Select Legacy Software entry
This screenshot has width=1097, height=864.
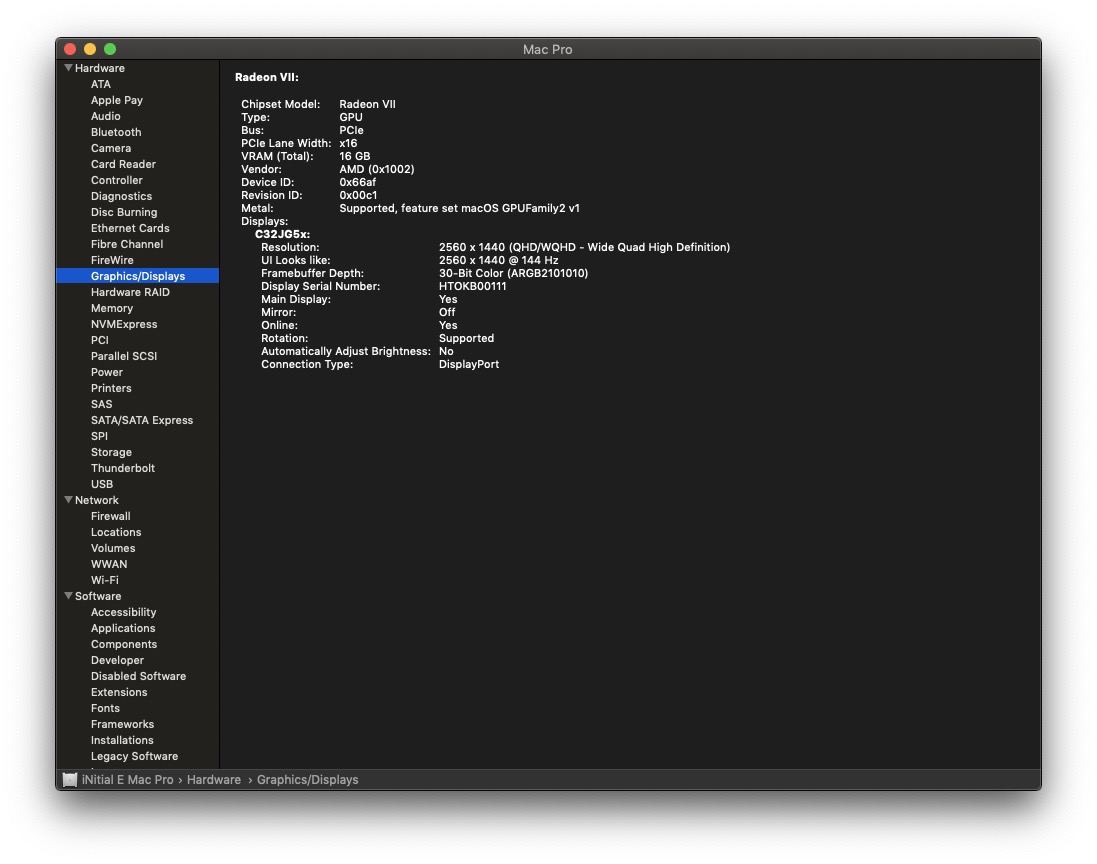[134, 756]
